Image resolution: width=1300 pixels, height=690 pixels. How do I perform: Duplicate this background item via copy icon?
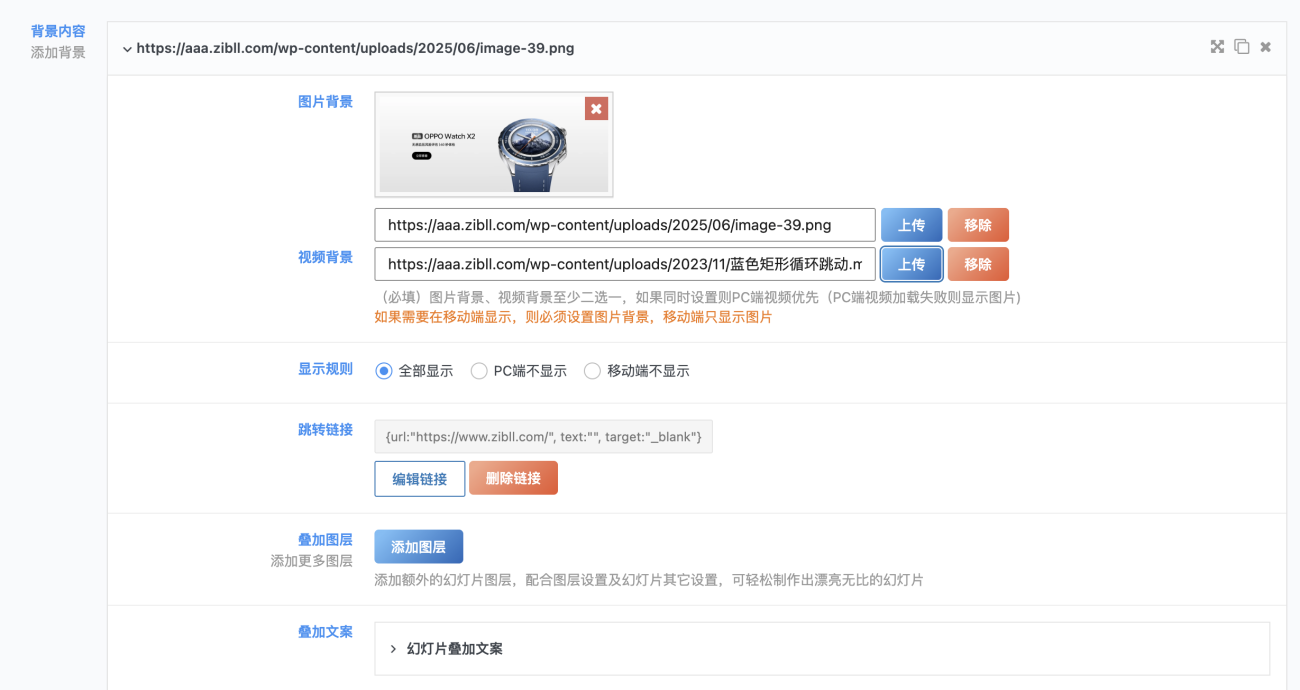[x=1242, y=47]
